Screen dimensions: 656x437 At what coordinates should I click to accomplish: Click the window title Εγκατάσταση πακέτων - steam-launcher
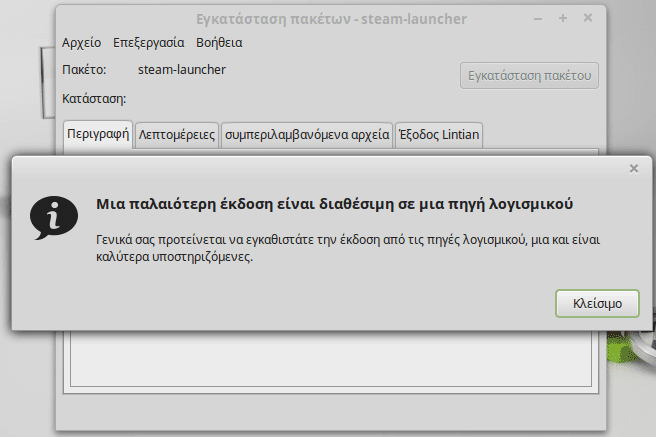[331, 19]
